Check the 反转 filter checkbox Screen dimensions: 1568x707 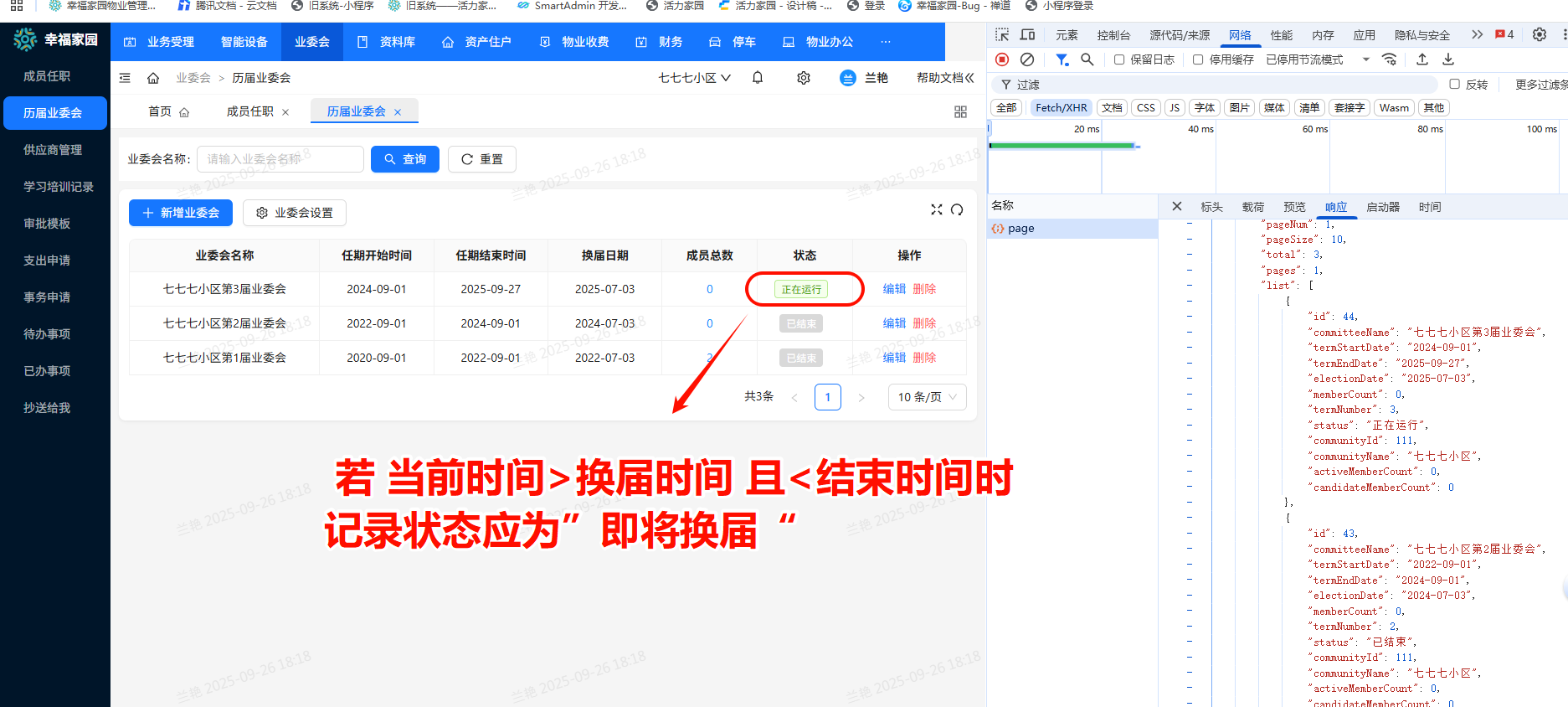1454,84
